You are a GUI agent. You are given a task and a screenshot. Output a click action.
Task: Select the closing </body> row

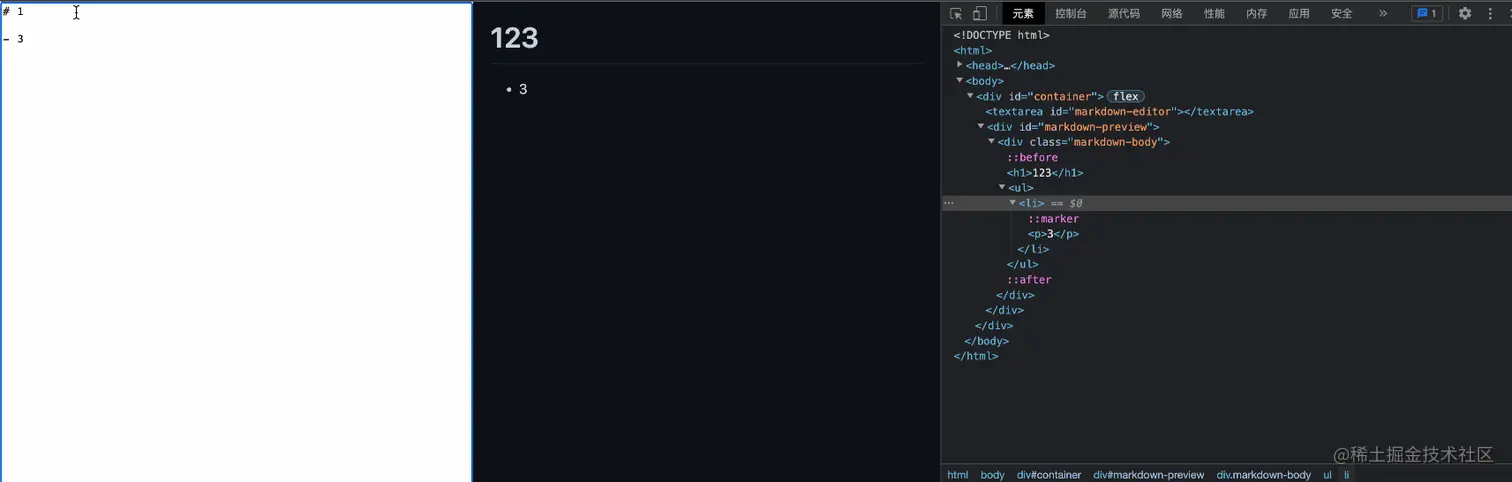(986, 341)
